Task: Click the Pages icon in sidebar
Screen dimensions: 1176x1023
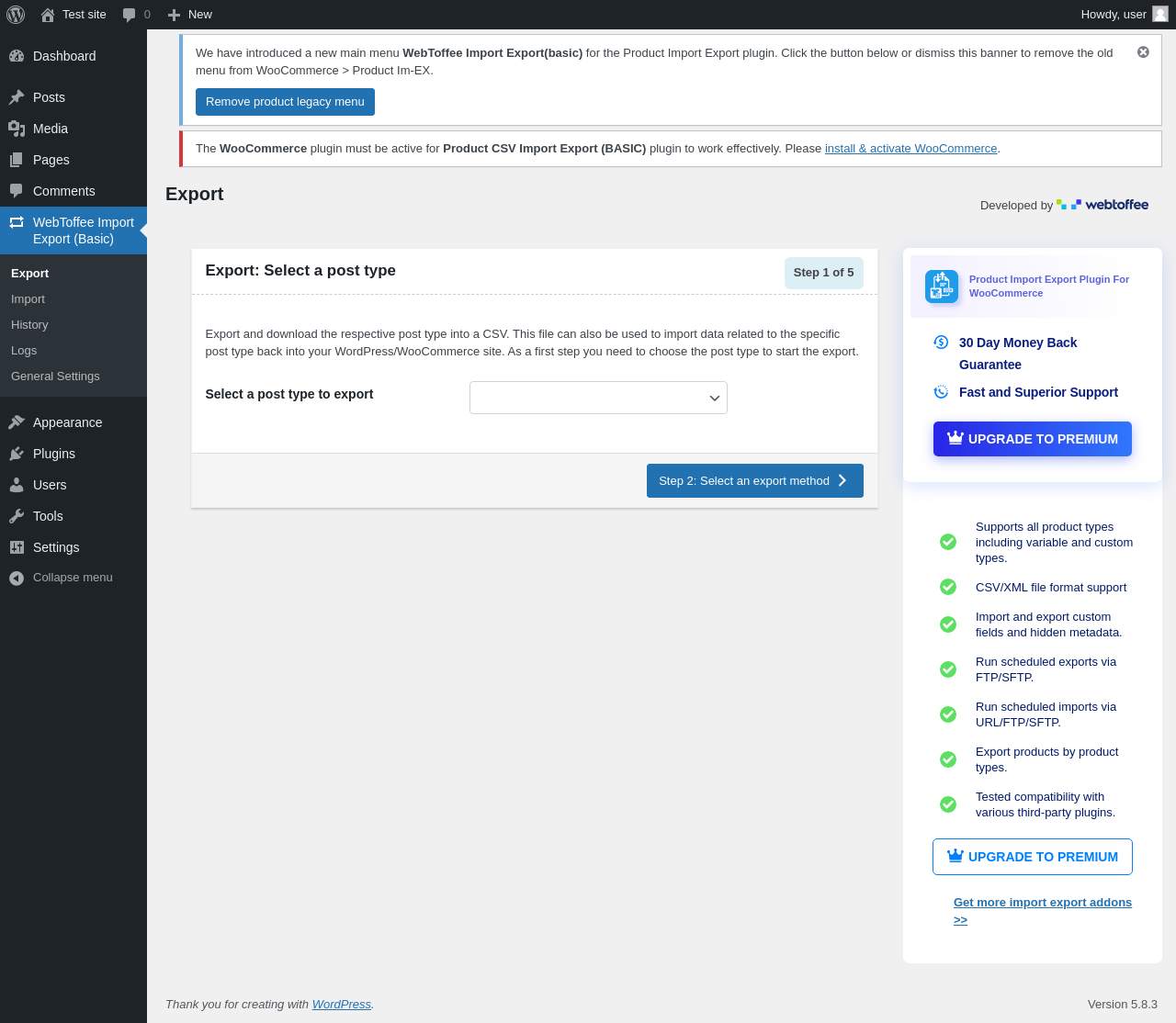Action: click(x=17, y=160)
